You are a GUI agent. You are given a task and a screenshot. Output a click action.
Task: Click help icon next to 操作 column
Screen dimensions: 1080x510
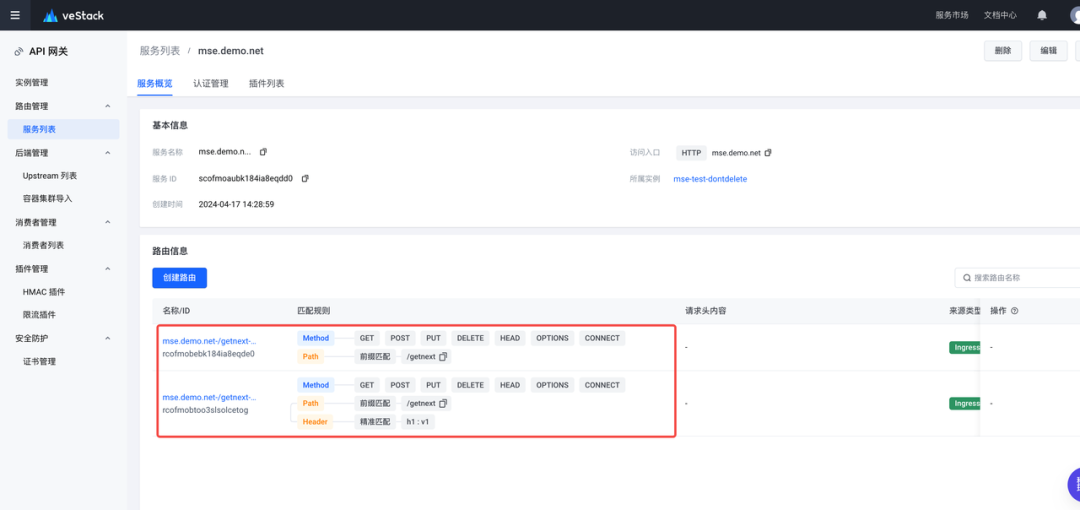click(x=1015, y=311)
